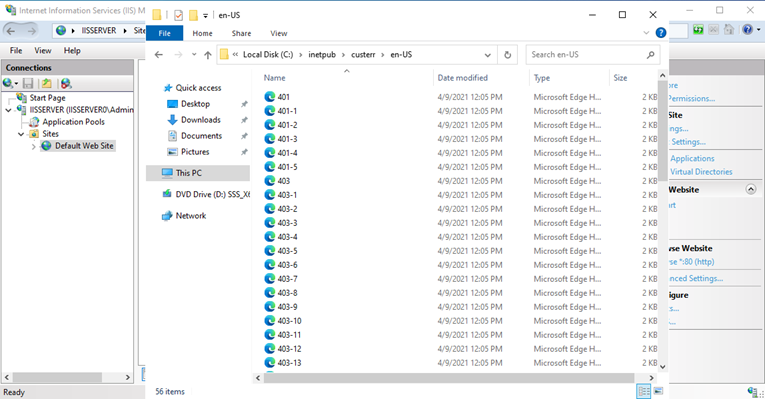
Task: Click IIS Connections horizontal scroll right arrow
Action: click(128, 378)
